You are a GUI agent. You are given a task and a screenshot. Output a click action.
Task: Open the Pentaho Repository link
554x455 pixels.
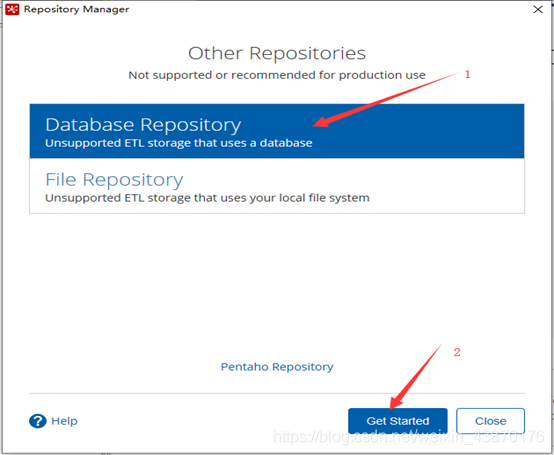point(277,367)
